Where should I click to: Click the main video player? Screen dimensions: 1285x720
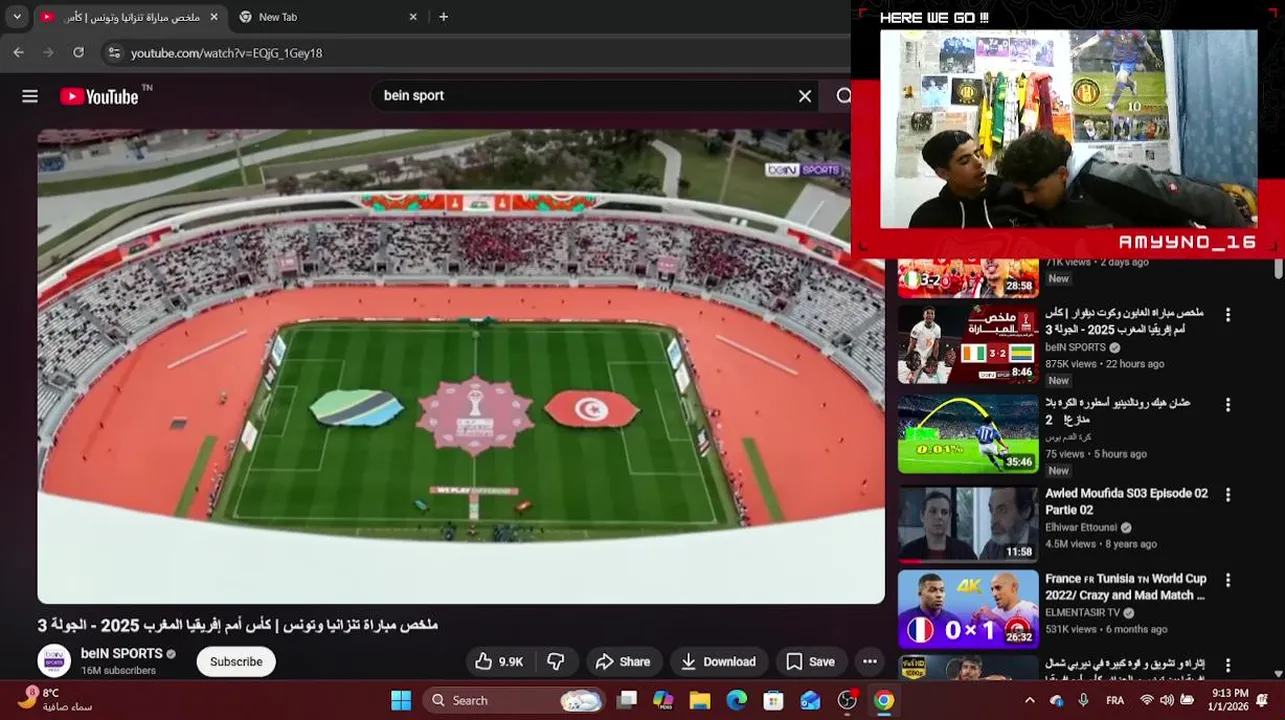click(461, 366)
